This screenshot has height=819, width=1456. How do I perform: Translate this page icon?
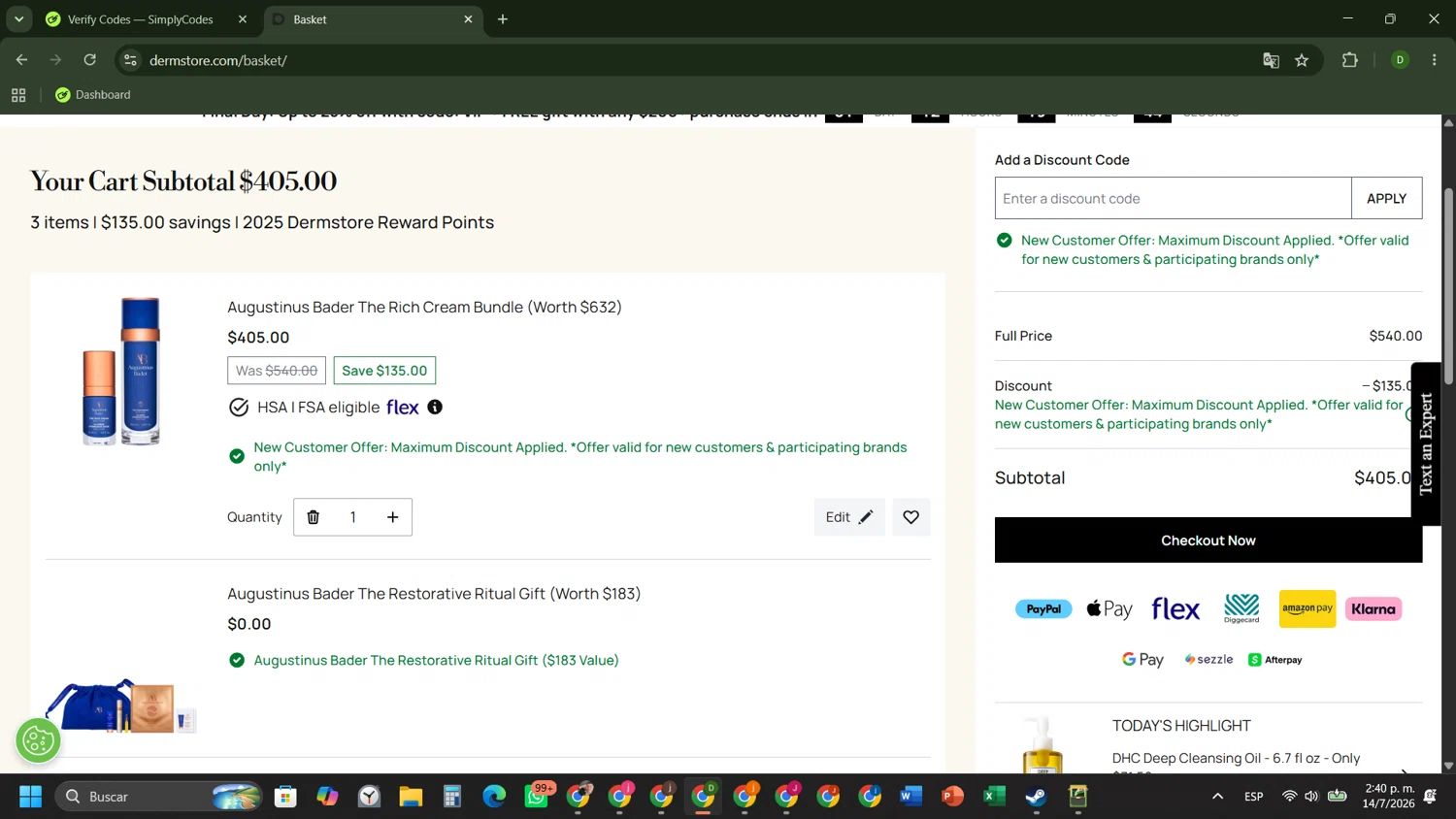pos(1271,60)
